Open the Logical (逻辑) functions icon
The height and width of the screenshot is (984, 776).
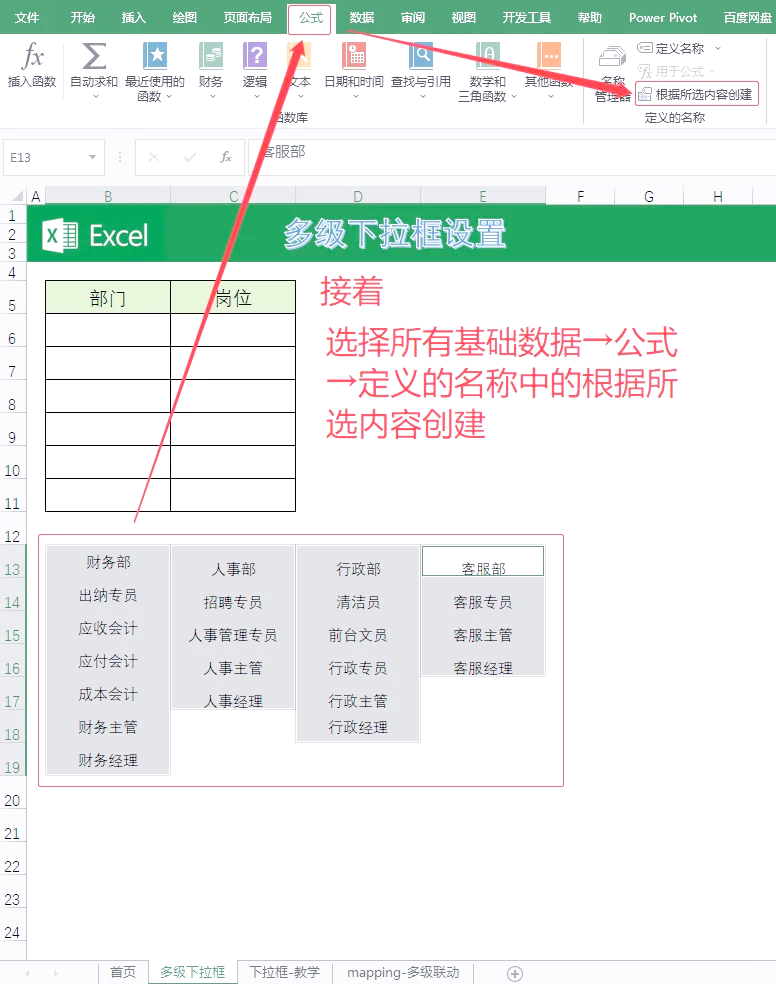255,56
